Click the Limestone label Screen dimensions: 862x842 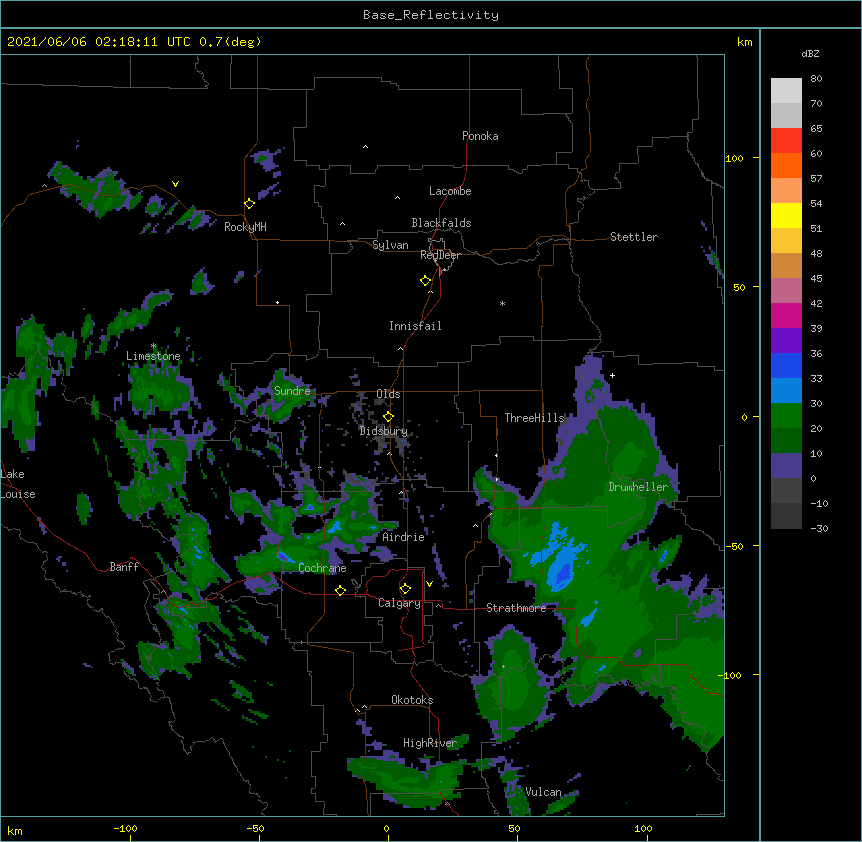click(x=153, y=356)
